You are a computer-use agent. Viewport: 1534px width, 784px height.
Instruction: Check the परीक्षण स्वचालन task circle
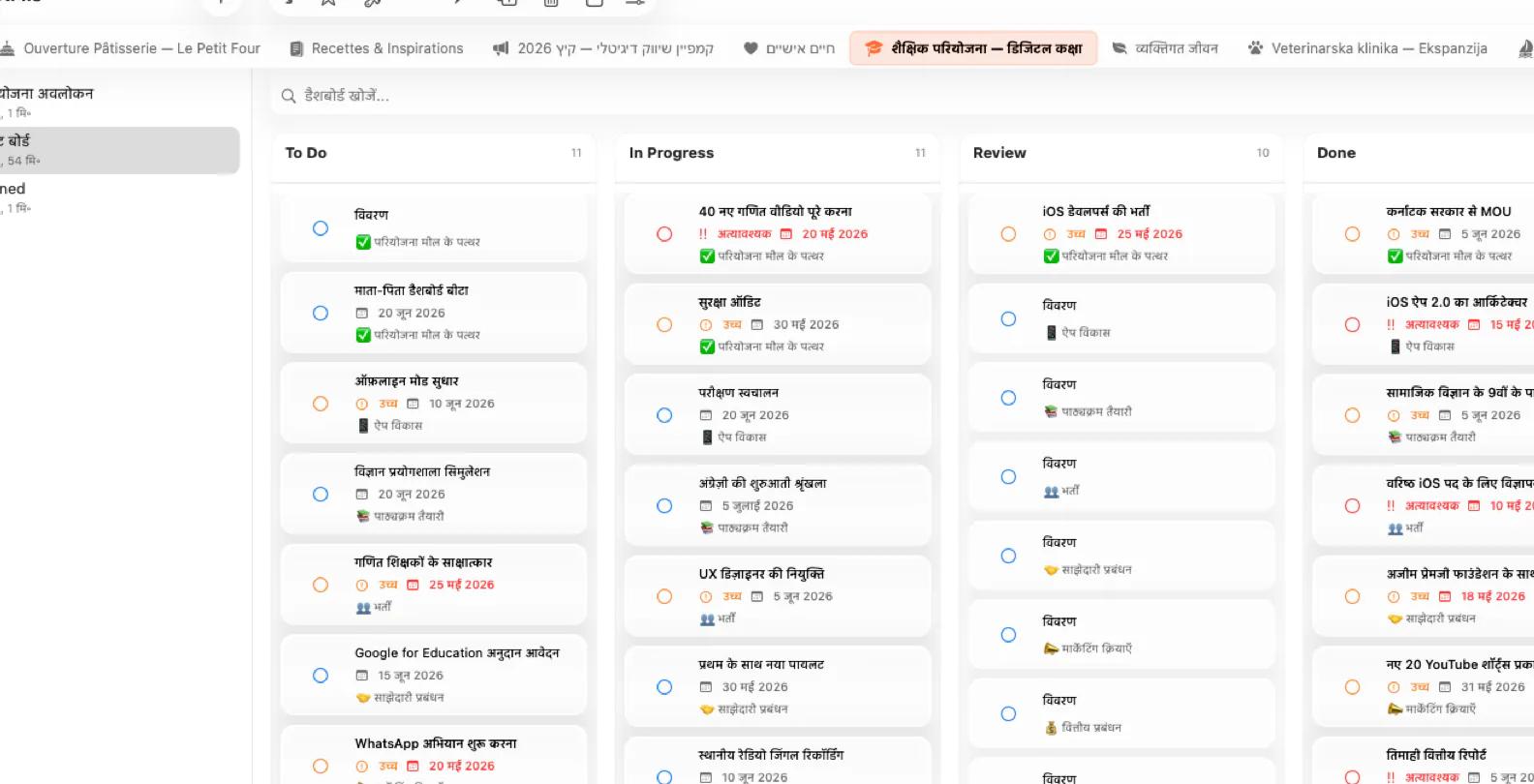coord(664,415)
